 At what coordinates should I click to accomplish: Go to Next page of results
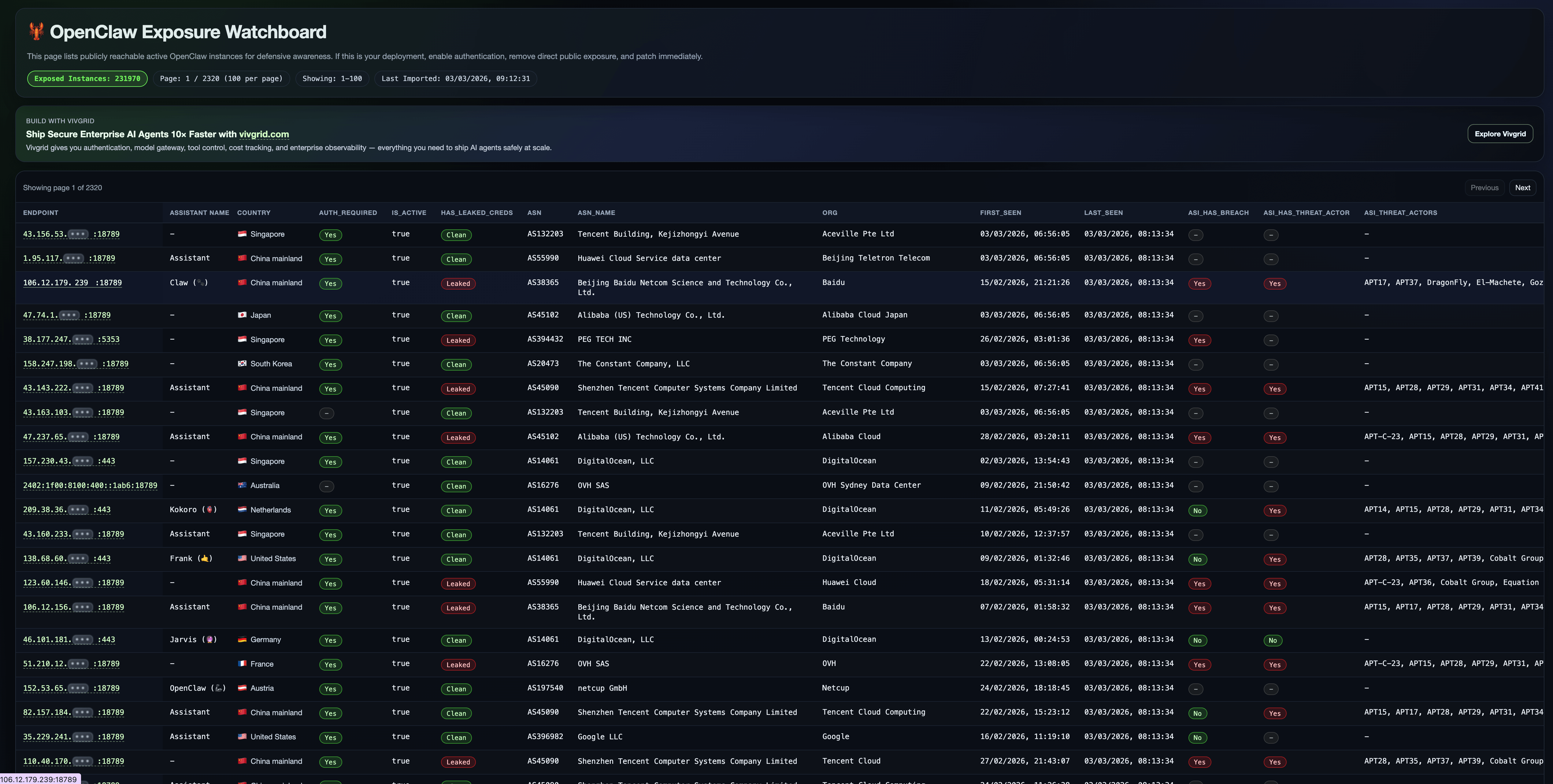tap(1522, 188)
